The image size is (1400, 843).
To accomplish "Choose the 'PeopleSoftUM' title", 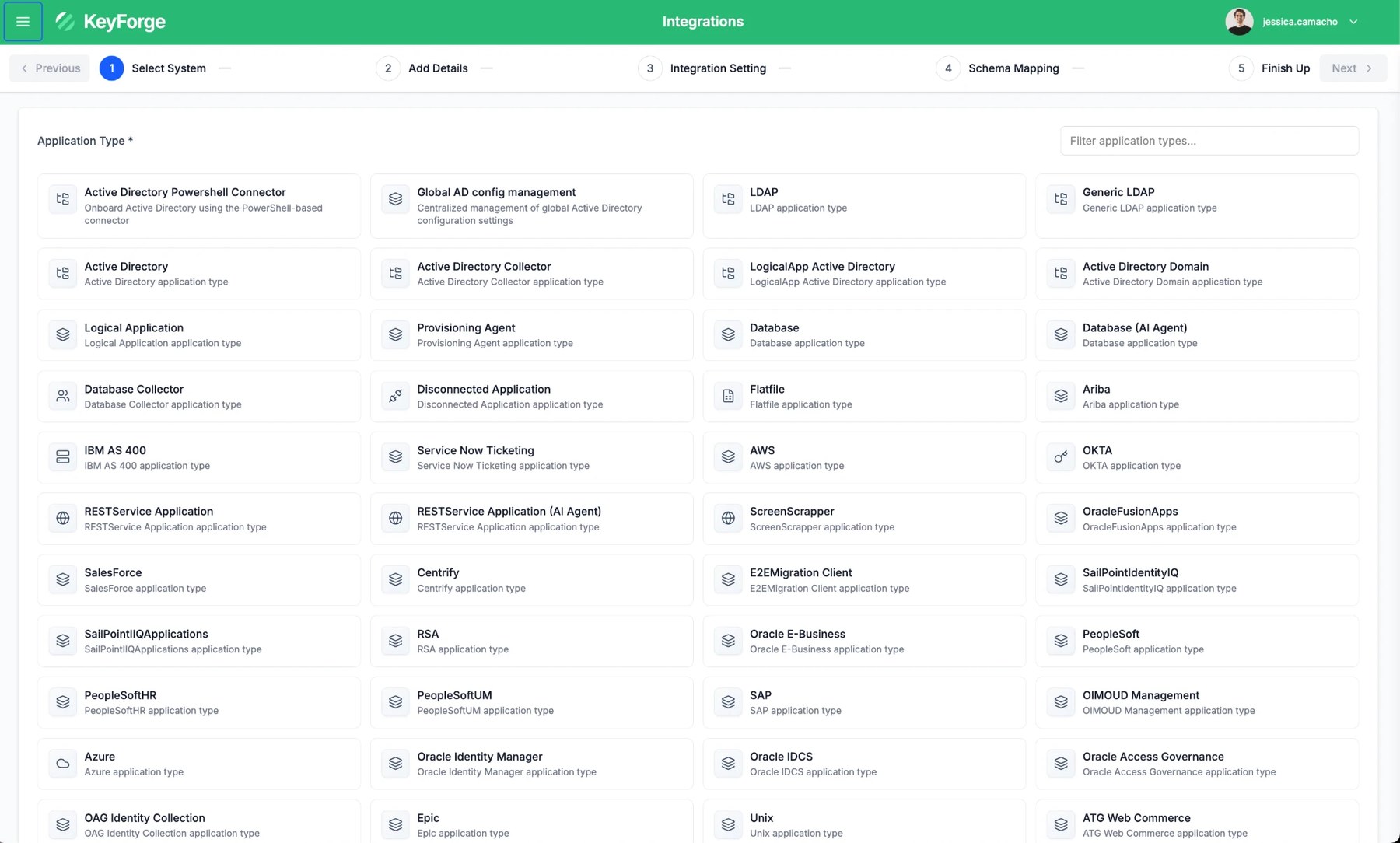I will point(454,695).
